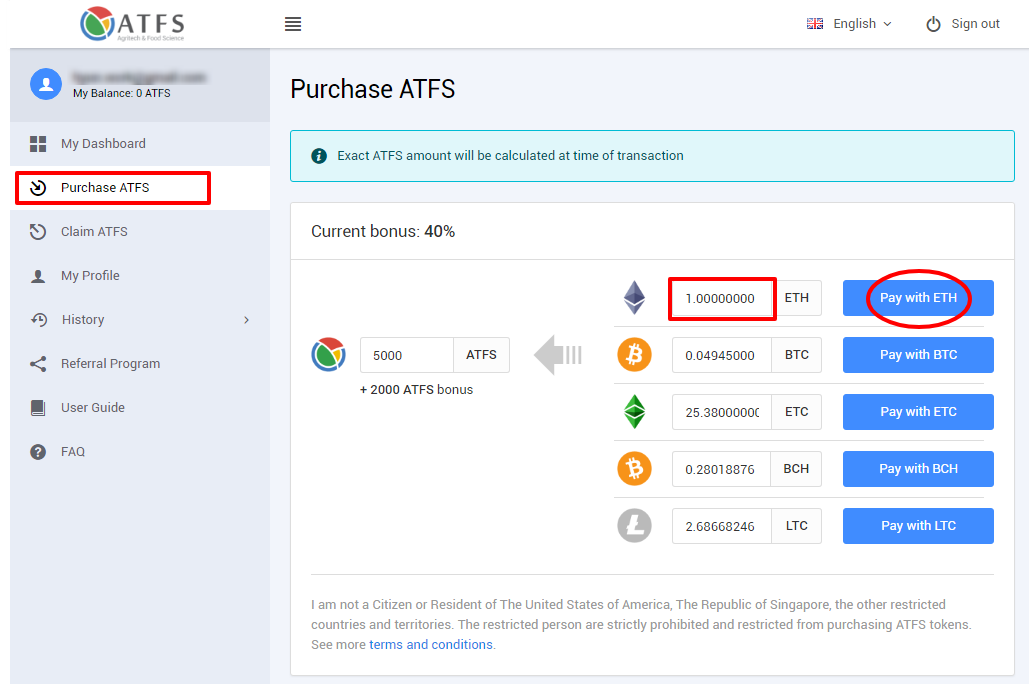This screenshot has width=1029, height=684.
Task: Click the BCH currency label
Action: [796, 469]
